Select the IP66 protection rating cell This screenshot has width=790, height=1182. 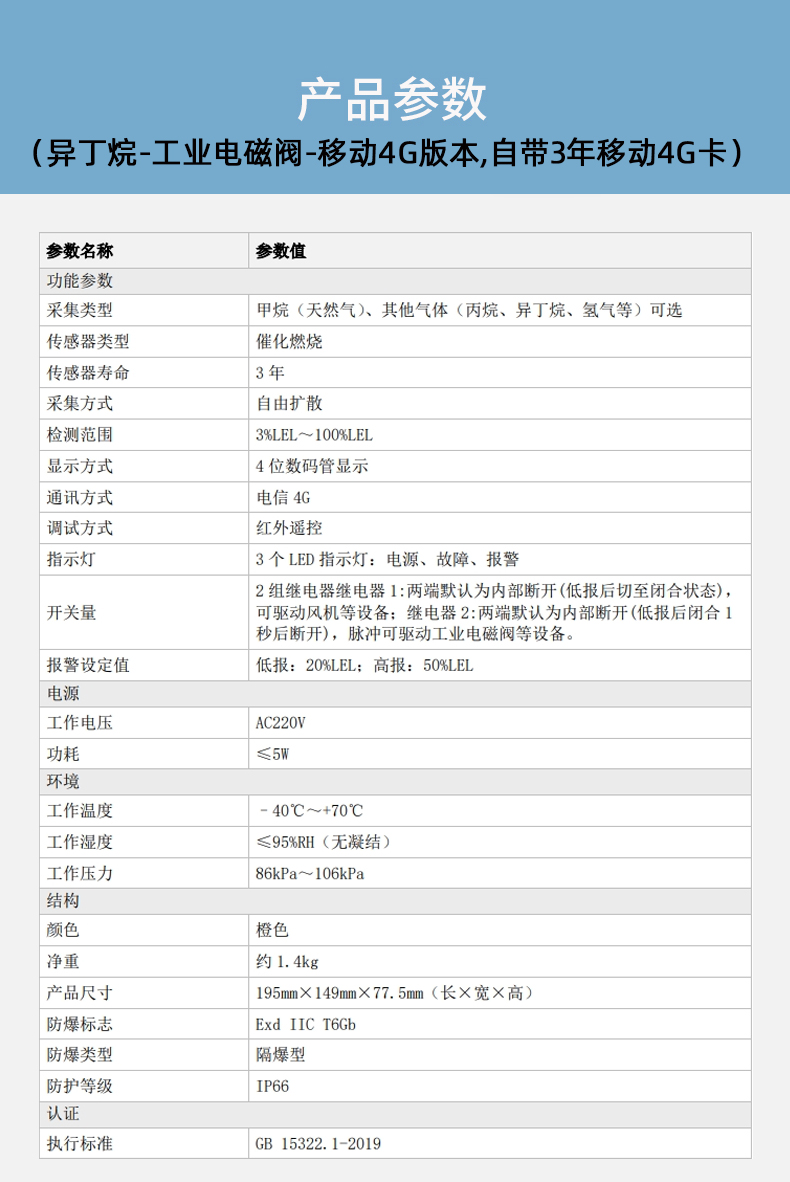[x=272, y=1086]
